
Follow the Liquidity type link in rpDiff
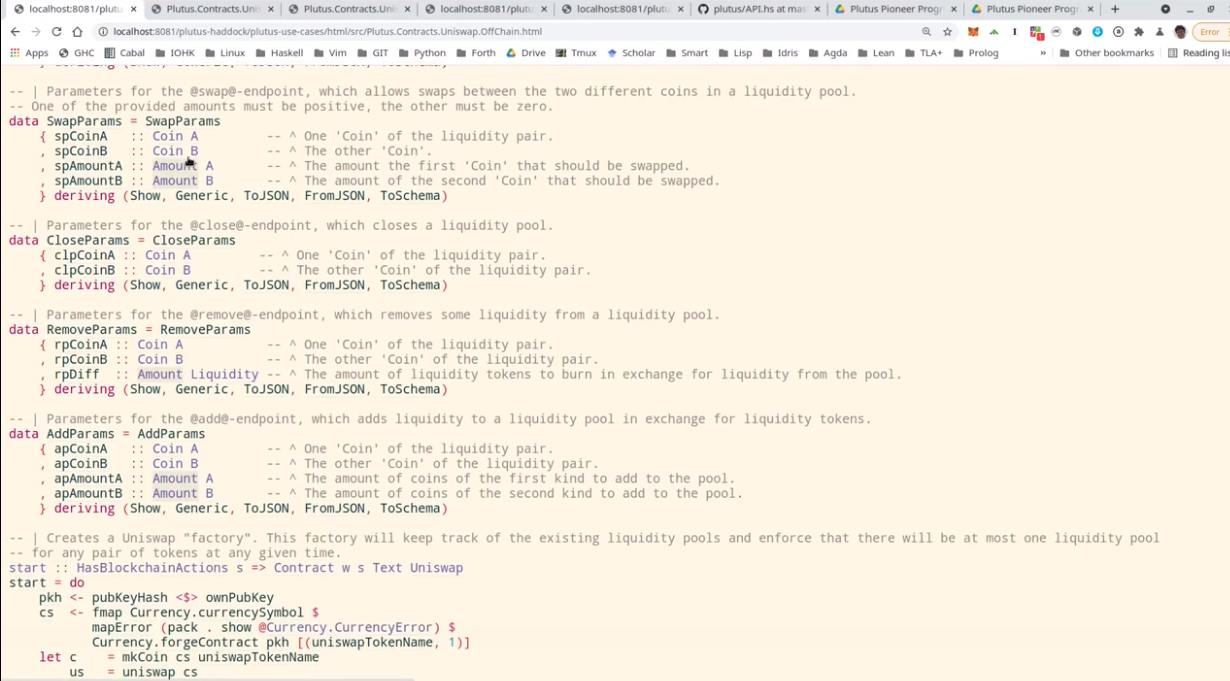(224, 374)
